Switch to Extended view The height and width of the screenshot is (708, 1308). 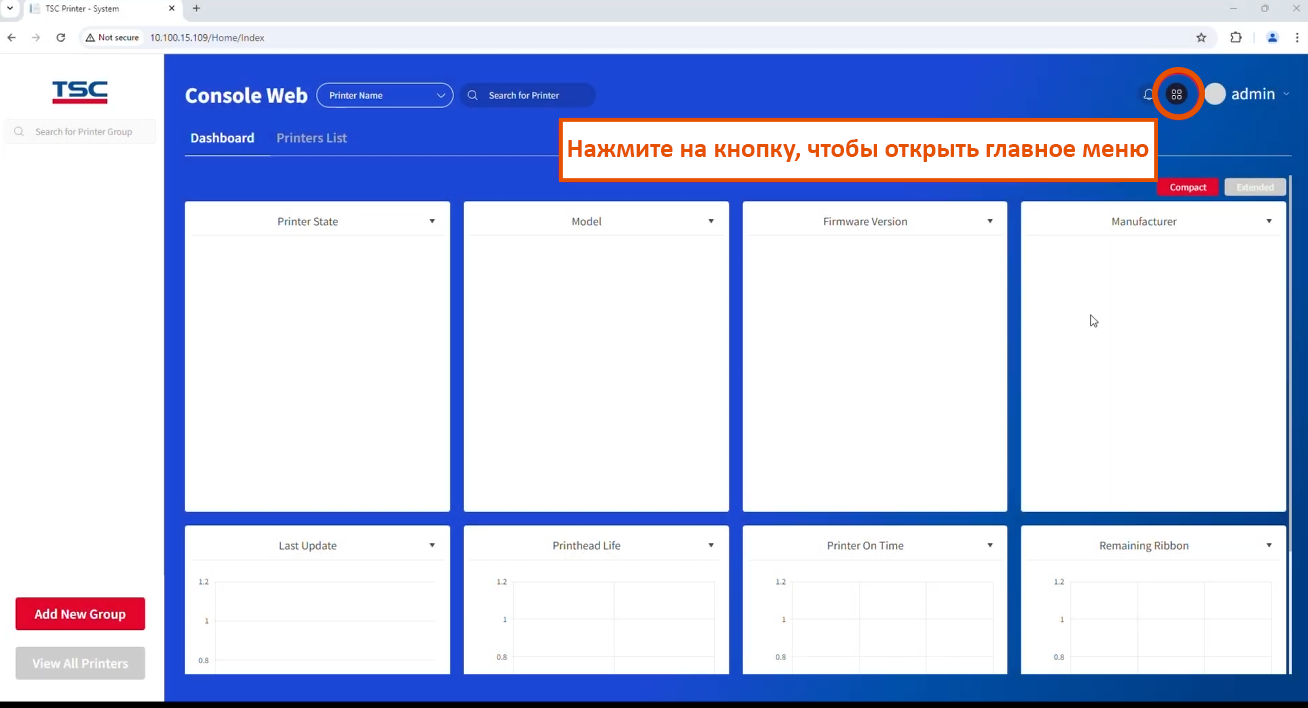point(1255,187)
